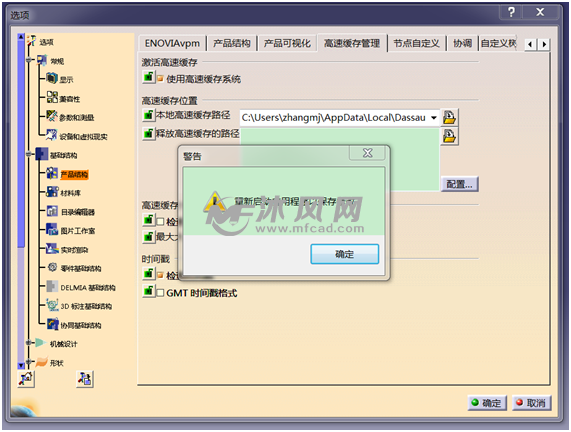Viewport: 571px width, 432px height.
Task: Click the lock icon beside GMT 时间戳格式
Action: point(149,292)
